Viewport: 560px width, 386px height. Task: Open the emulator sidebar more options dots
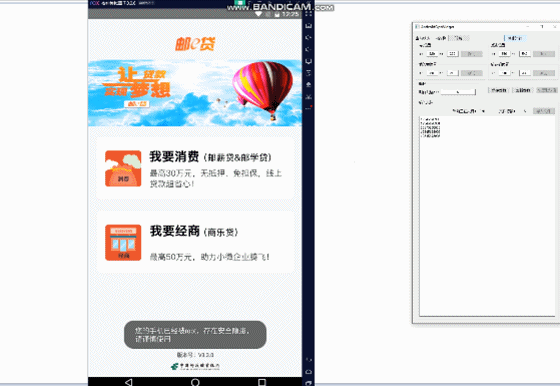click(309, 107)
